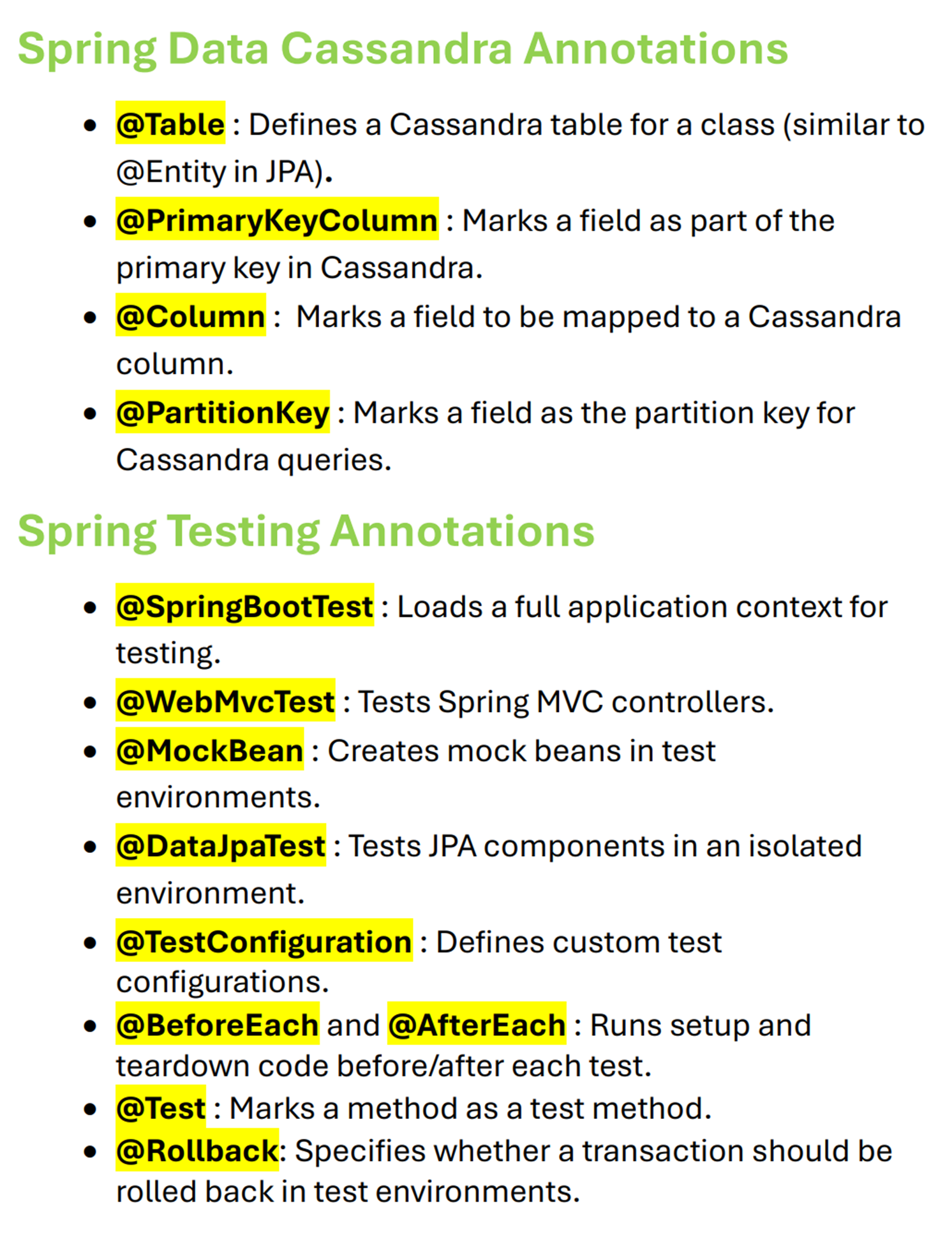The height and width of the screenshot is (1237, 952).
Task: Click the highlighted @DataJpaTest term
Action: coord(221,846)
